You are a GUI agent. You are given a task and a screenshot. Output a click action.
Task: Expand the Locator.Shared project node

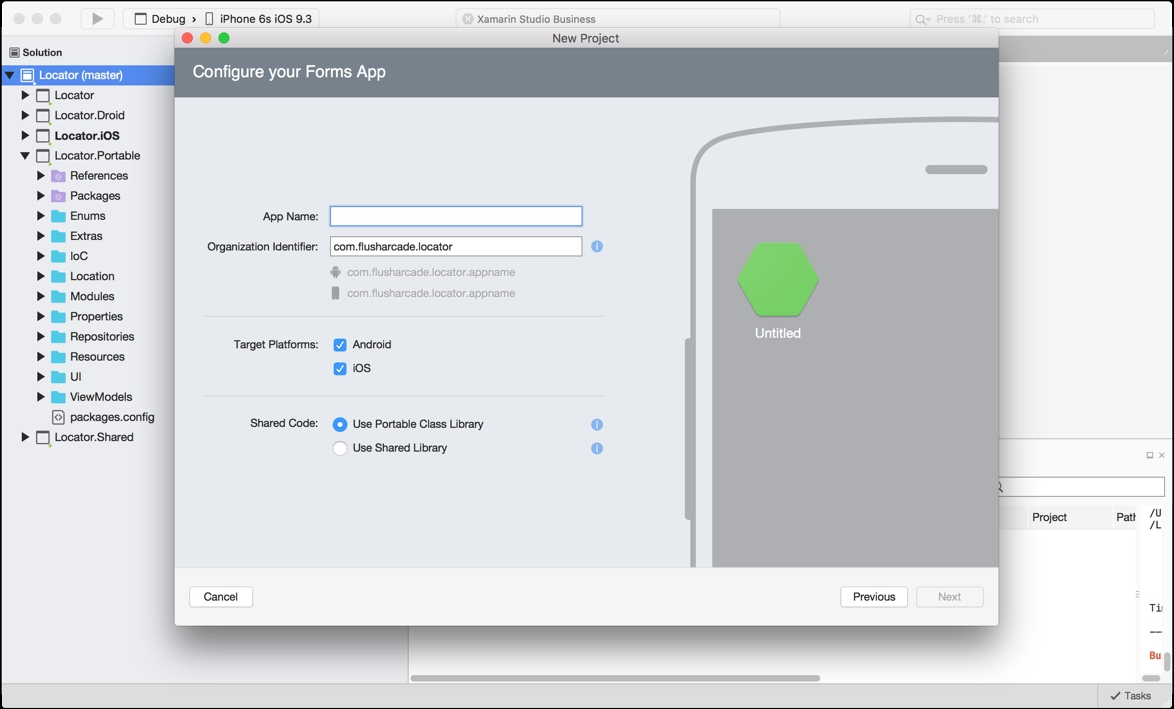25,437
